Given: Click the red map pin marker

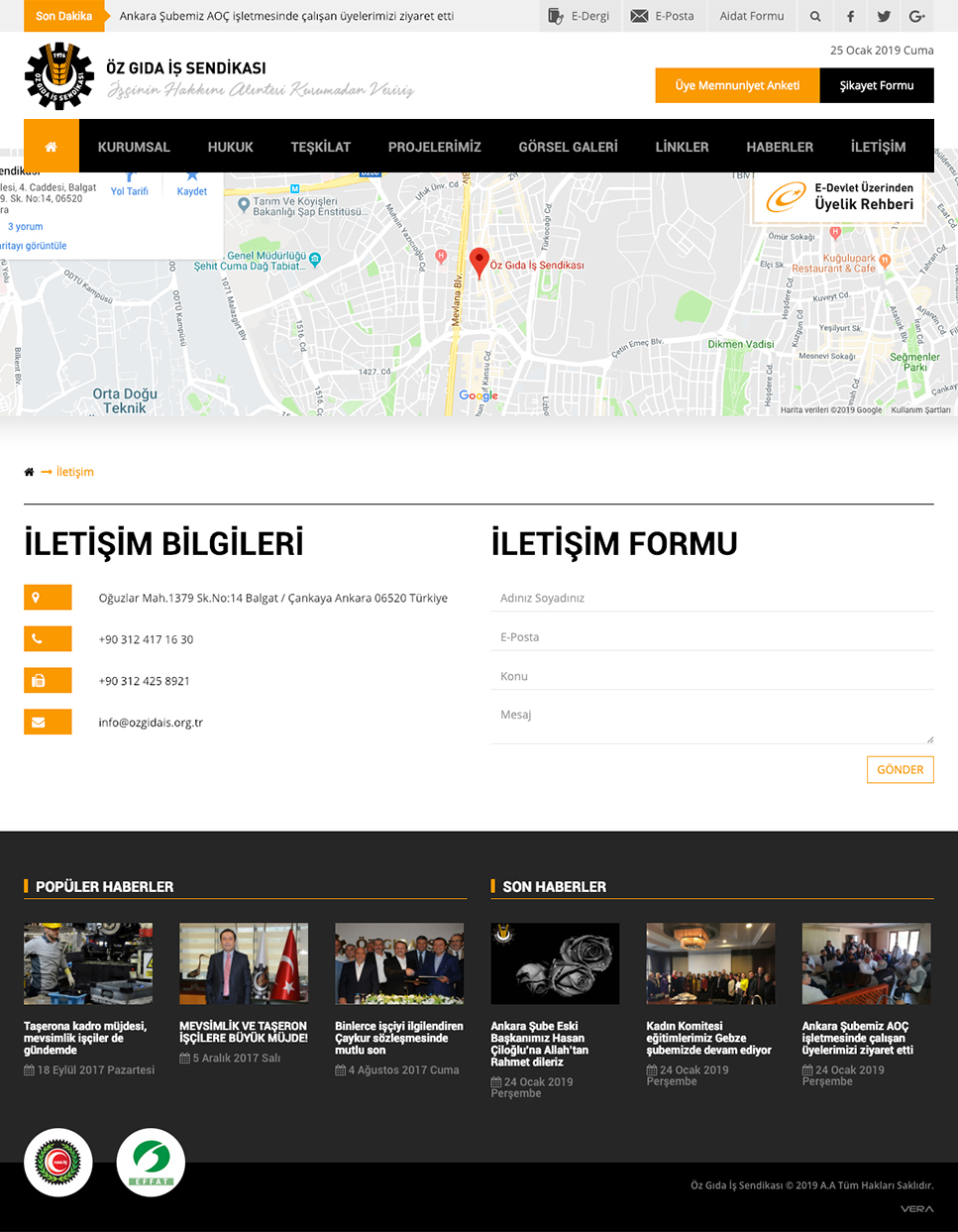Looking at the screenshot, I should click(479, 262).
